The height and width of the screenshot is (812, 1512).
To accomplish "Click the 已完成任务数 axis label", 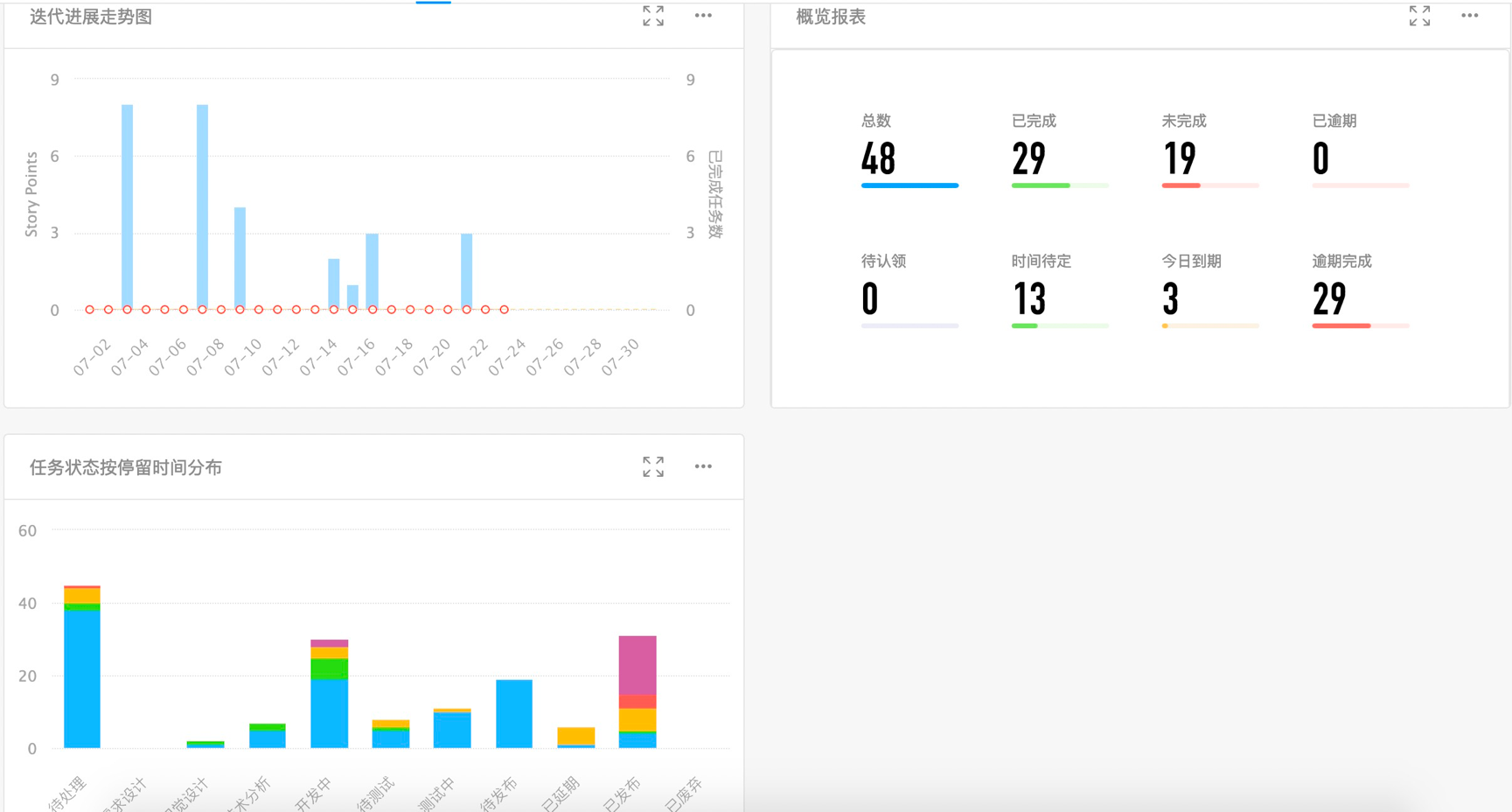I will (715, 194).
